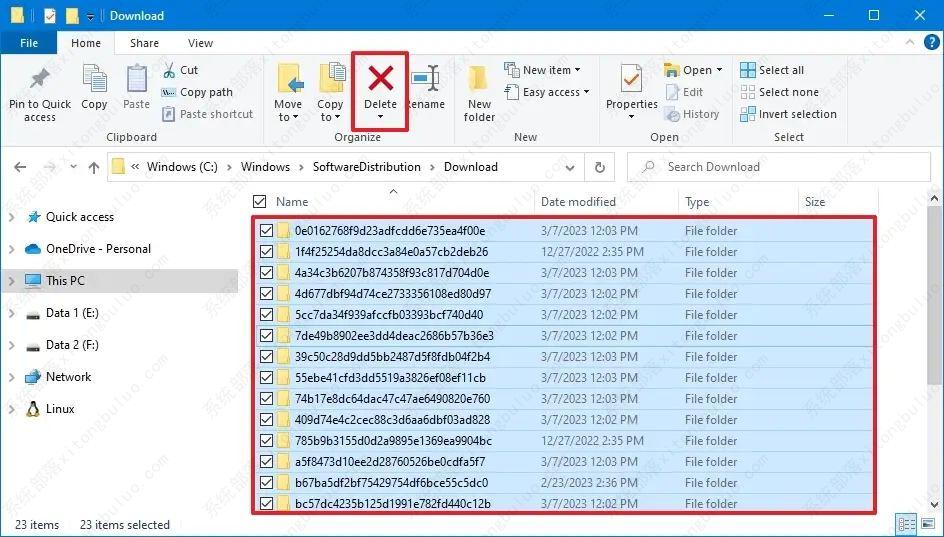
Task: Click the Pin to Quick access icon
Action: pyautogui.click(x=40, y=80)
